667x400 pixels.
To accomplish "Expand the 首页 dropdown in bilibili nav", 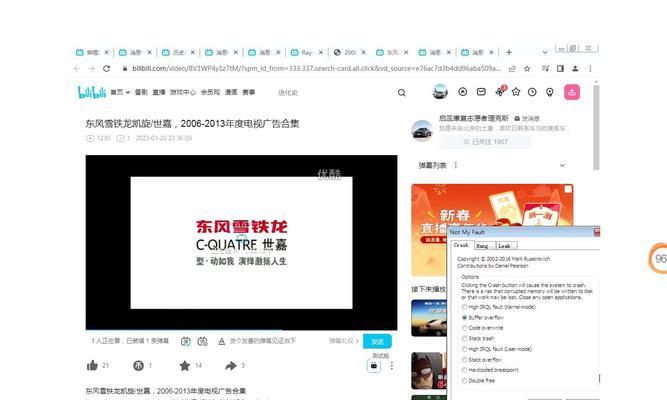I will point(120,92).
